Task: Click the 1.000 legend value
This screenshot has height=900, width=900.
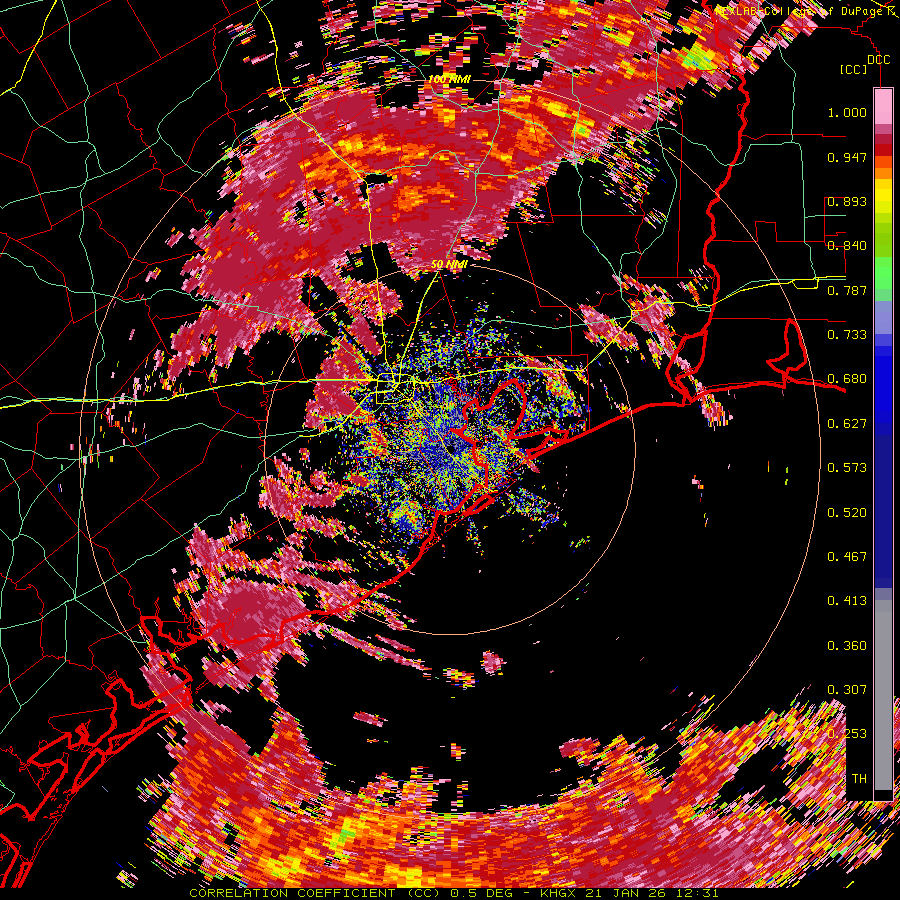Action: [x=847, y=112]
